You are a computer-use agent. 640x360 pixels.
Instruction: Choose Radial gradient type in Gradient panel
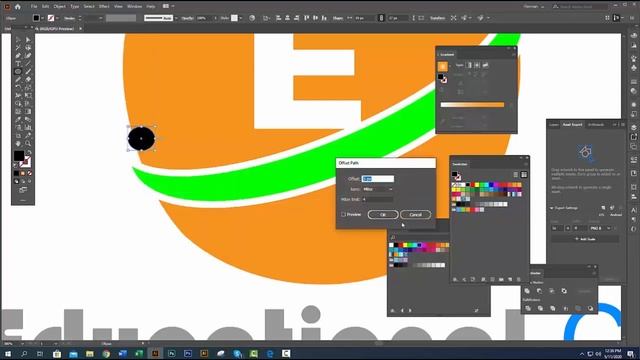point(477,65)
